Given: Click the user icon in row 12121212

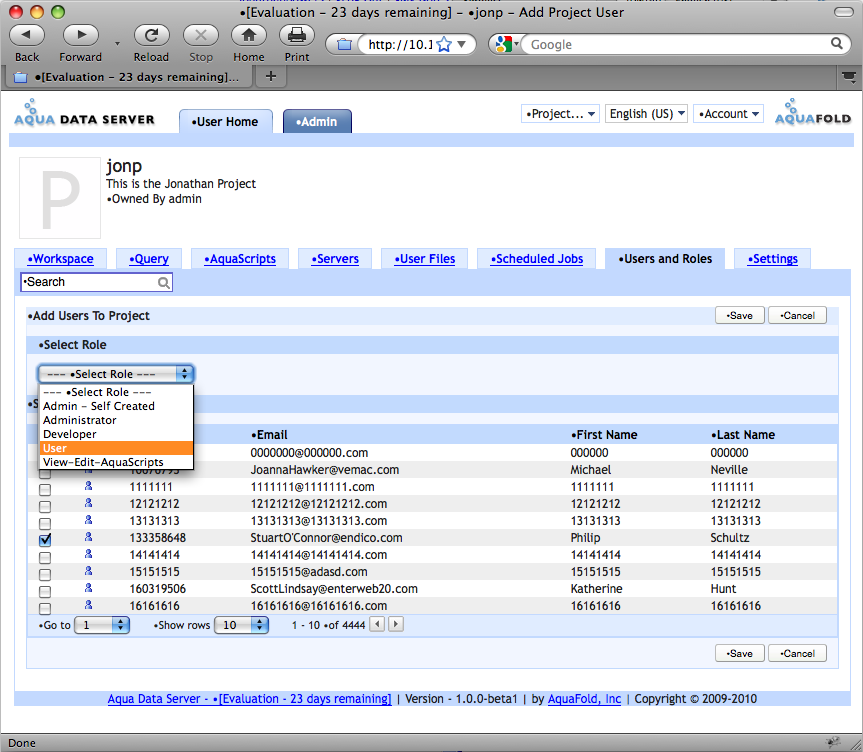Looking at the screenshot, I should (x=88, y=503).
